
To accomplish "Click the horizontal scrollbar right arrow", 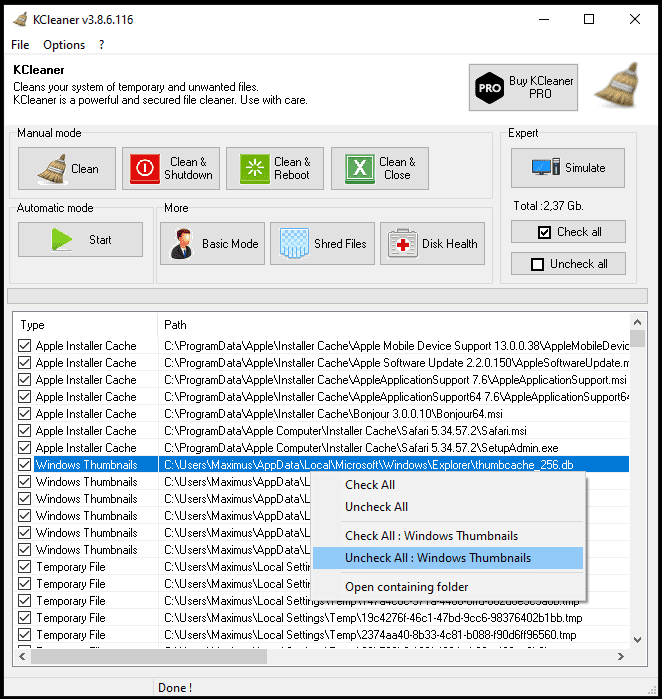I will (x=621, y=656).
